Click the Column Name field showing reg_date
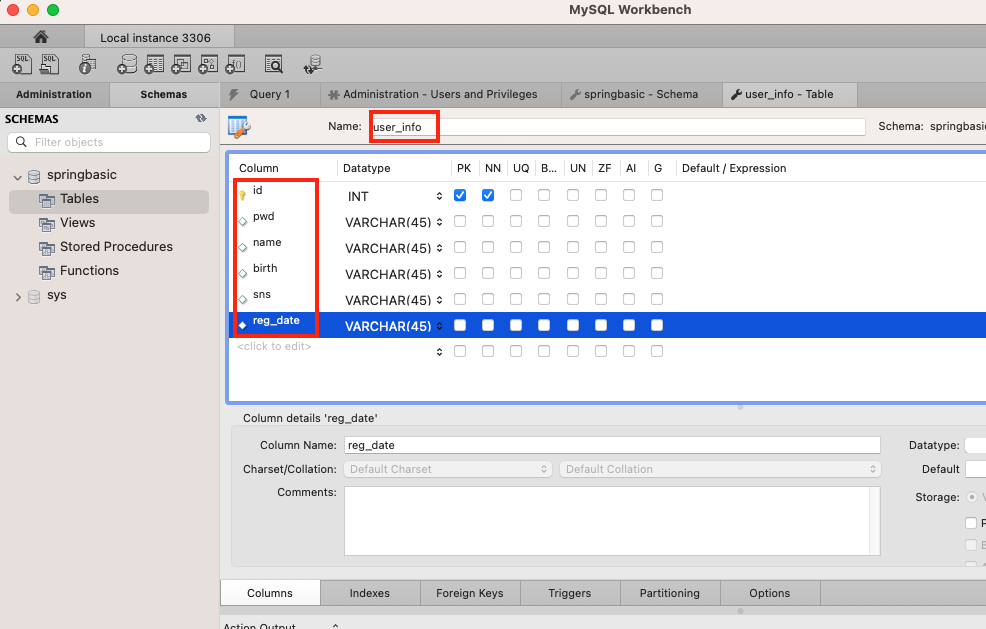 click(612, 445)
